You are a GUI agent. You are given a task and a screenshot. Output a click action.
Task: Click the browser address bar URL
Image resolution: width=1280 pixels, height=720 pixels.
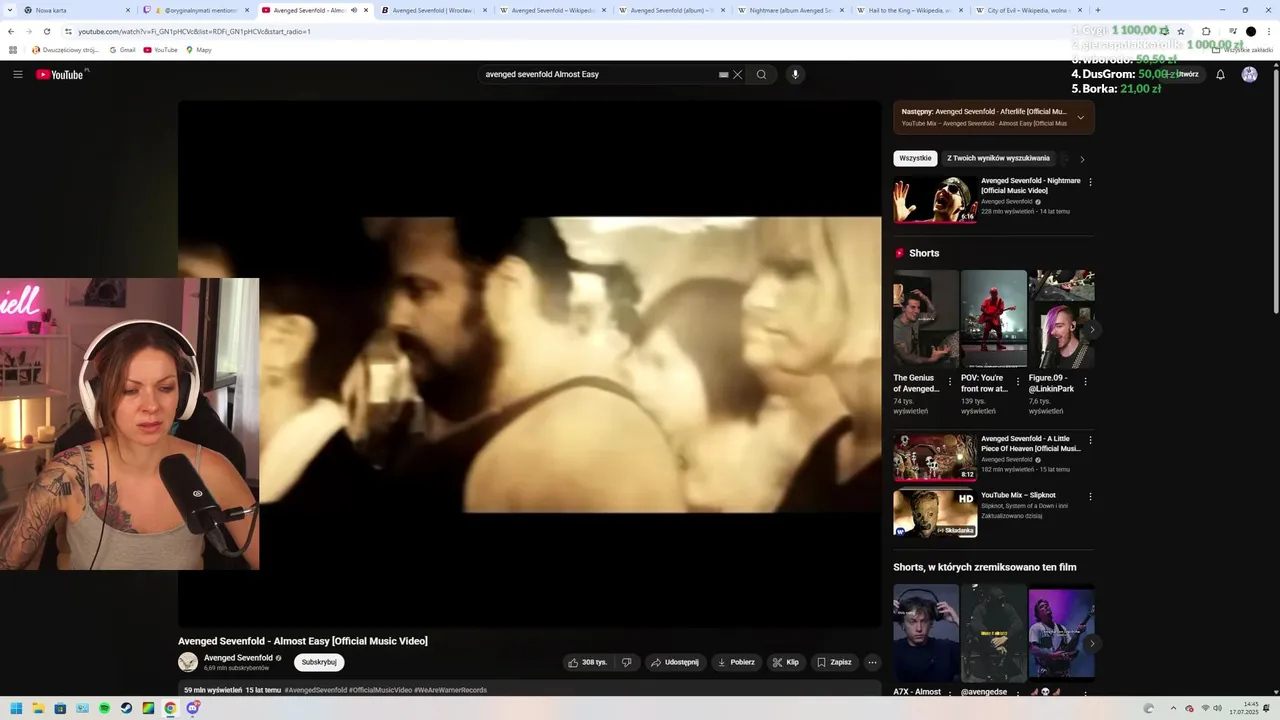pyautogui.click(x=194, y=31)
